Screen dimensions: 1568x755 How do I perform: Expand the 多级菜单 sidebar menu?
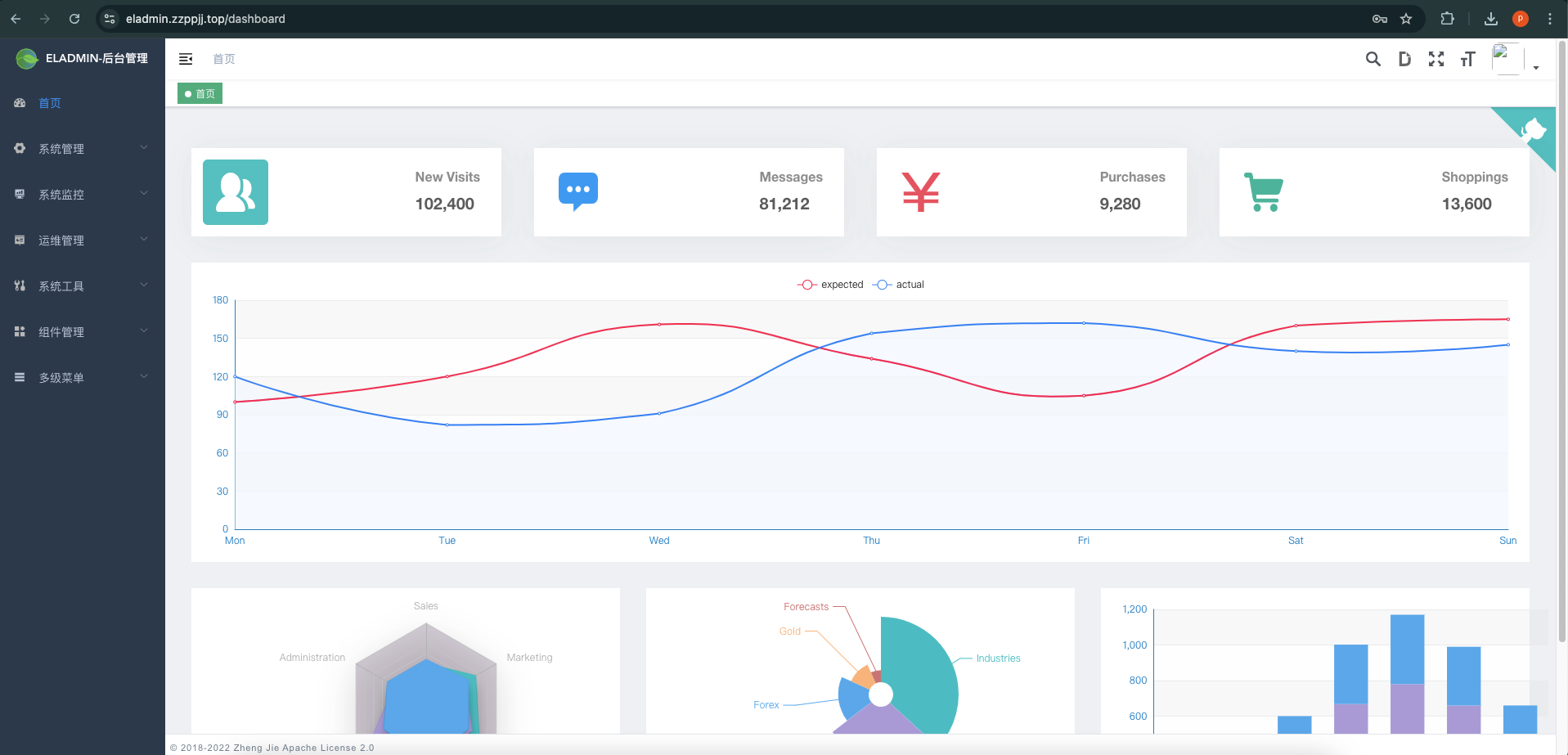(x=82, y=378)
